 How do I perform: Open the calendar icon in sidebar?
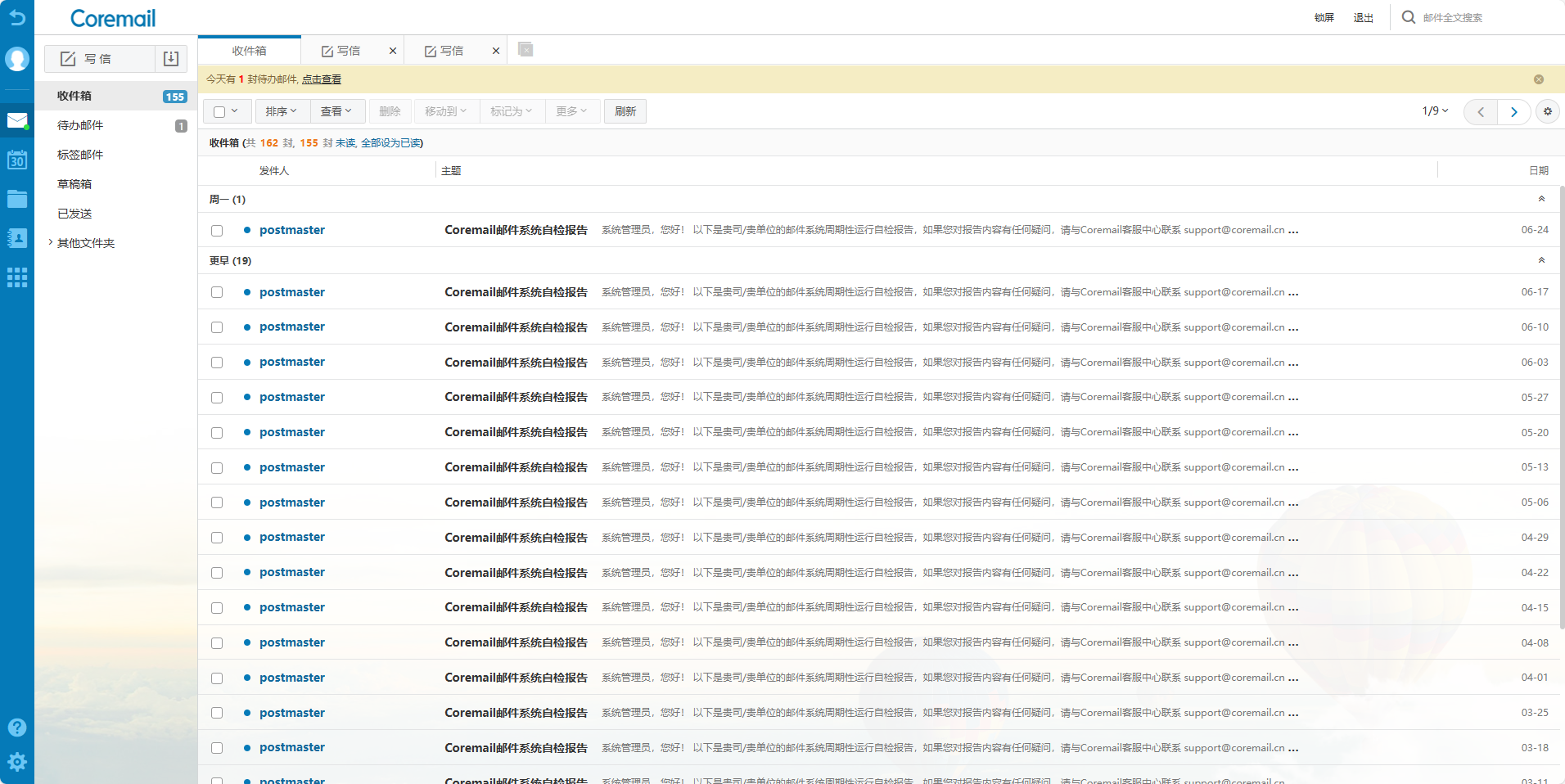pyautogui.click(x=17, y=160)
